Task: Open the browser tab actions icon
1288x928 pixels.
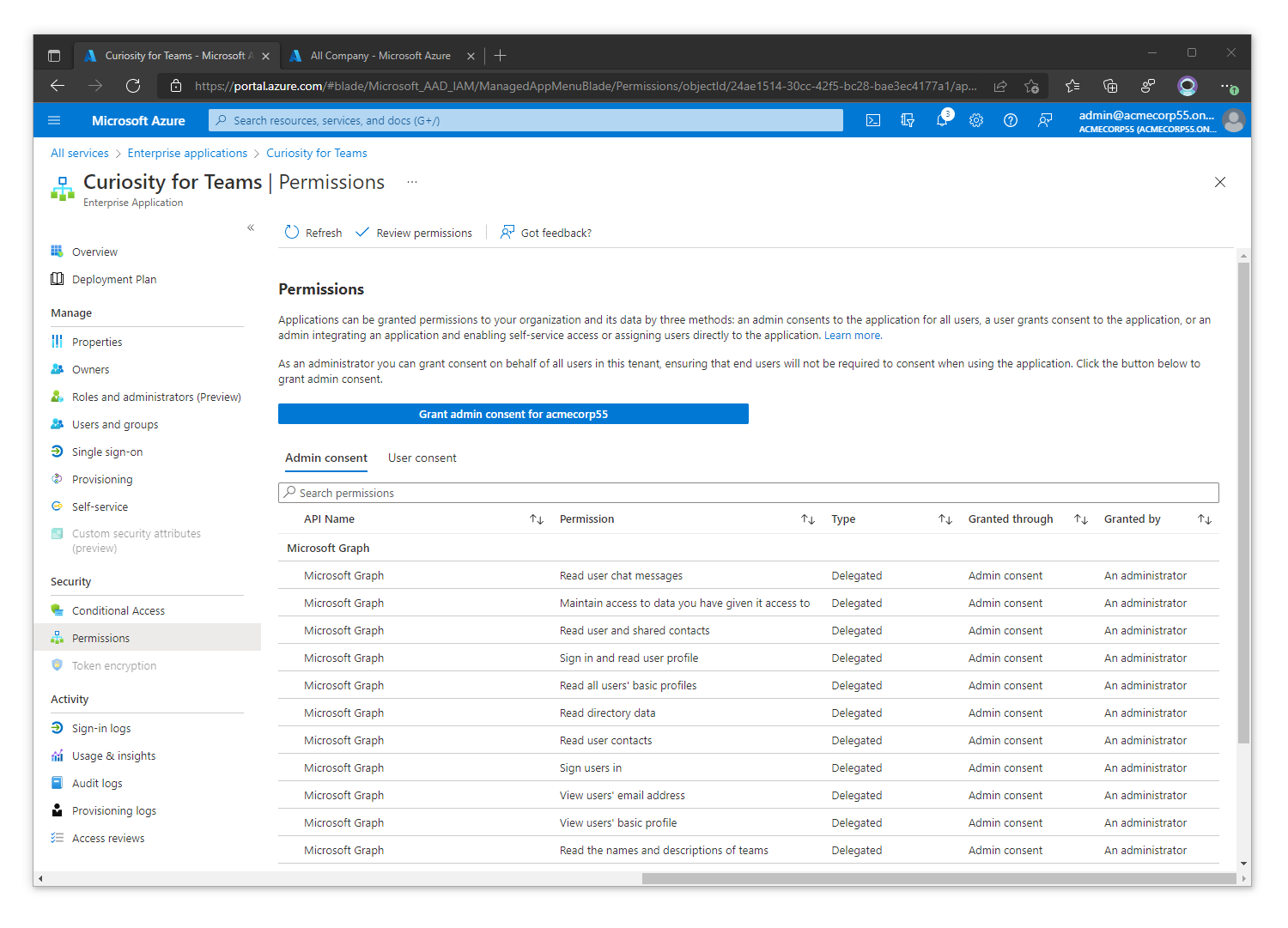Action: (54, 56)
